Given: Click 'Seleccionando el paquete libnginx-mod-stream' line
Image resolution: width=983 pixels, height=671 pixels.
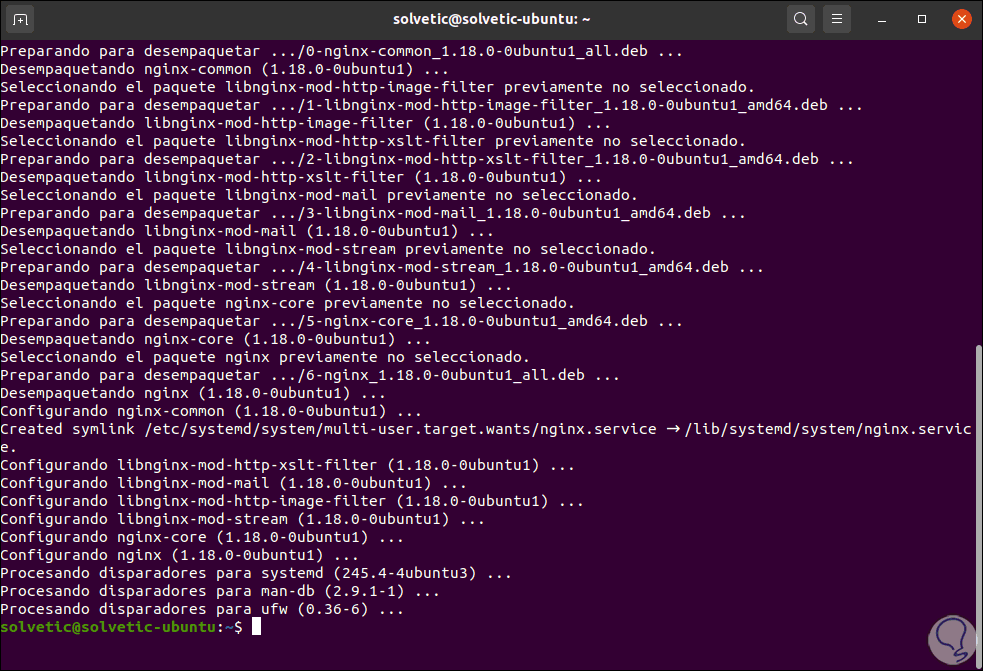Looking at the screenshot, I should coord(328,249).
